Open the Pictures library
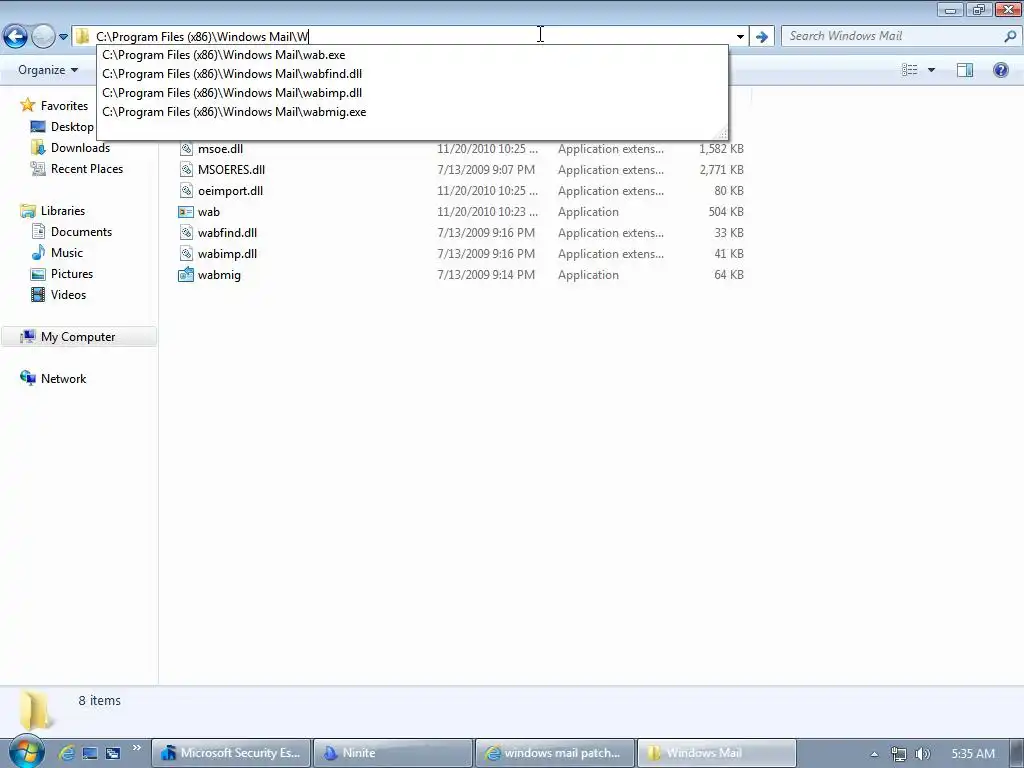Image resolution: width=1024 pixels, height=768 pixels. (x=62, y=274)
